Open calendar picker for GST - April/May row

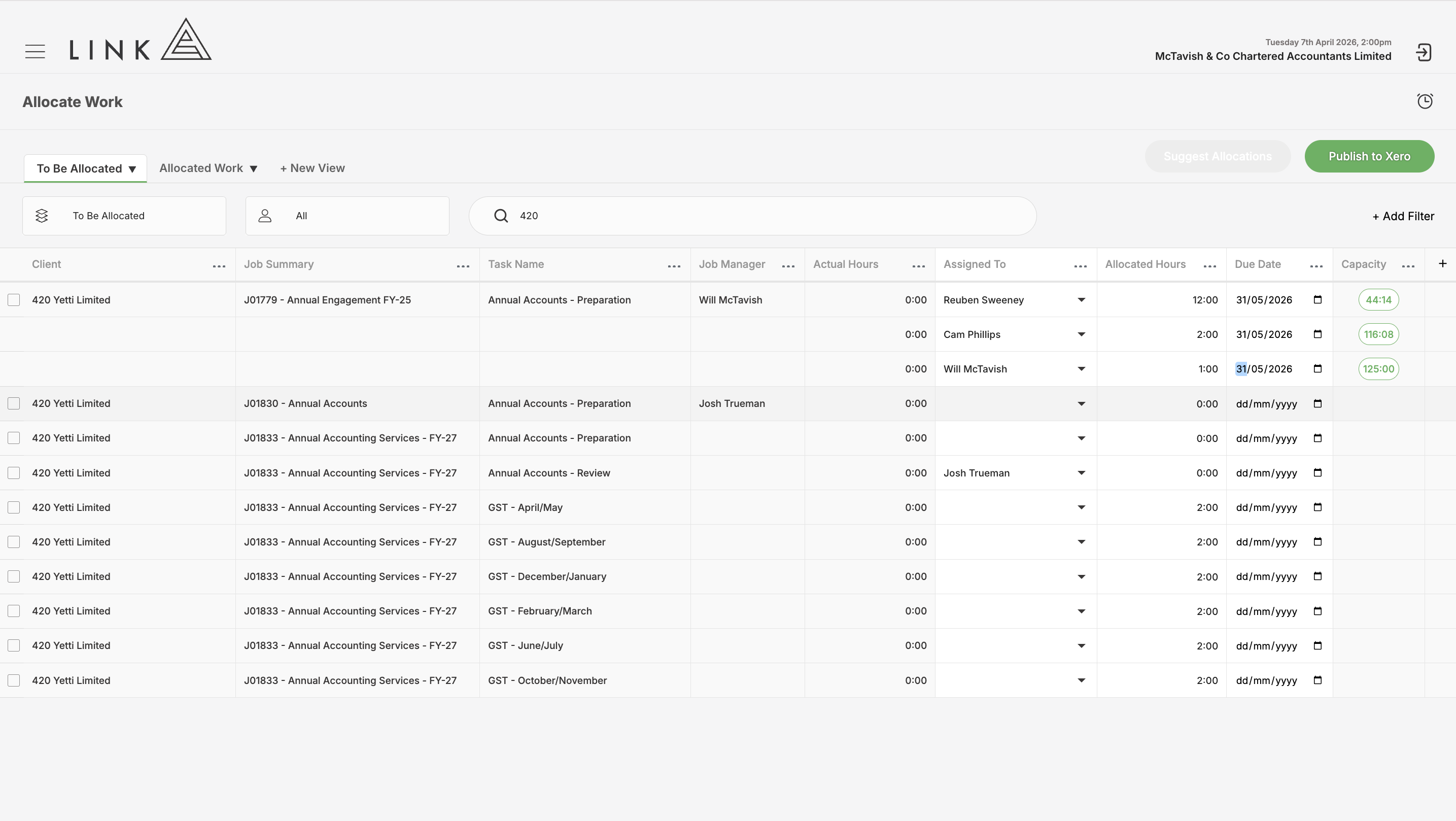click(1318, 507)
